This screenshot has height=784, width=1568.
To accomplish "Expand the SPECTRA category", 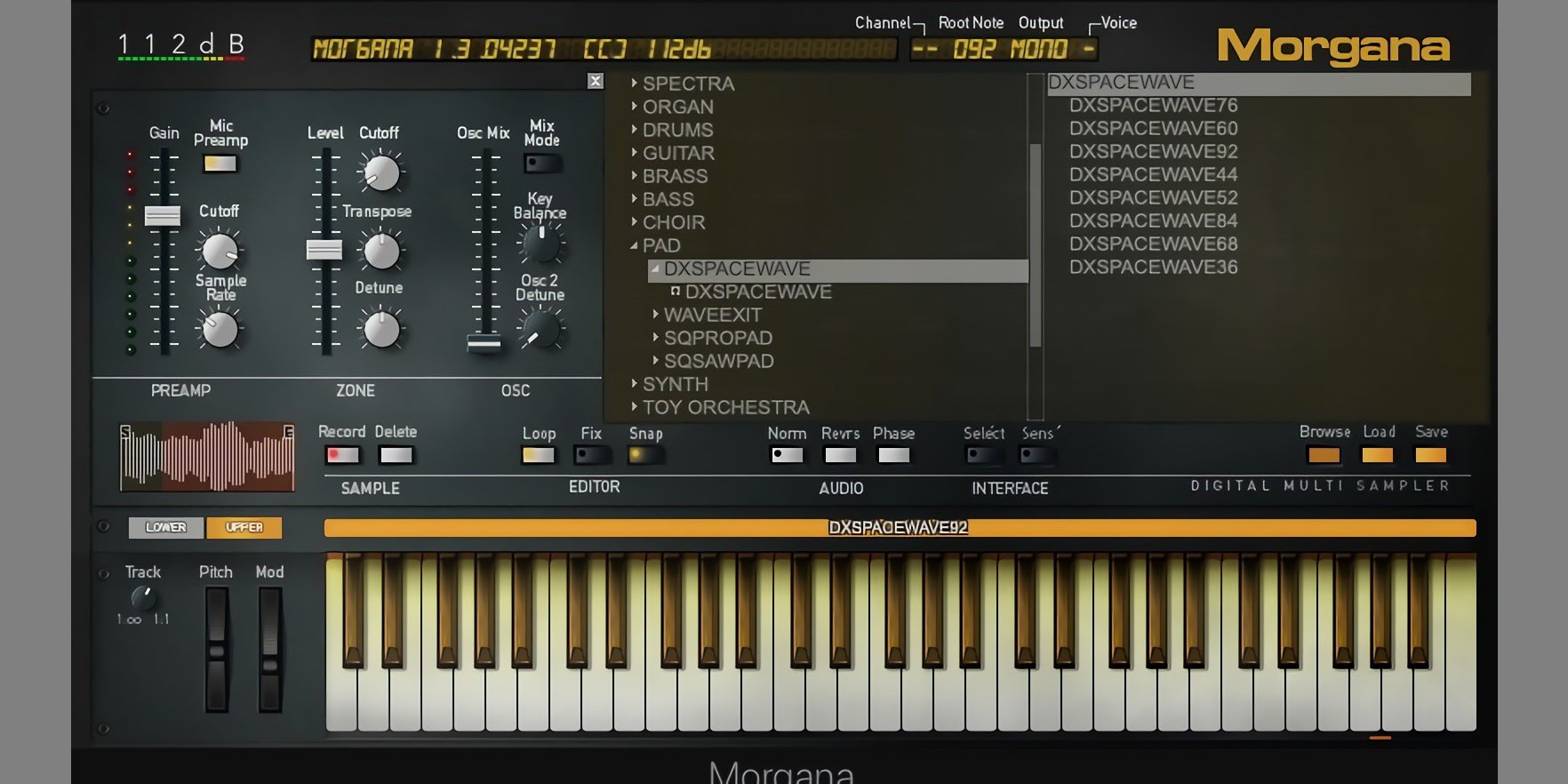I will pos(634,83).
